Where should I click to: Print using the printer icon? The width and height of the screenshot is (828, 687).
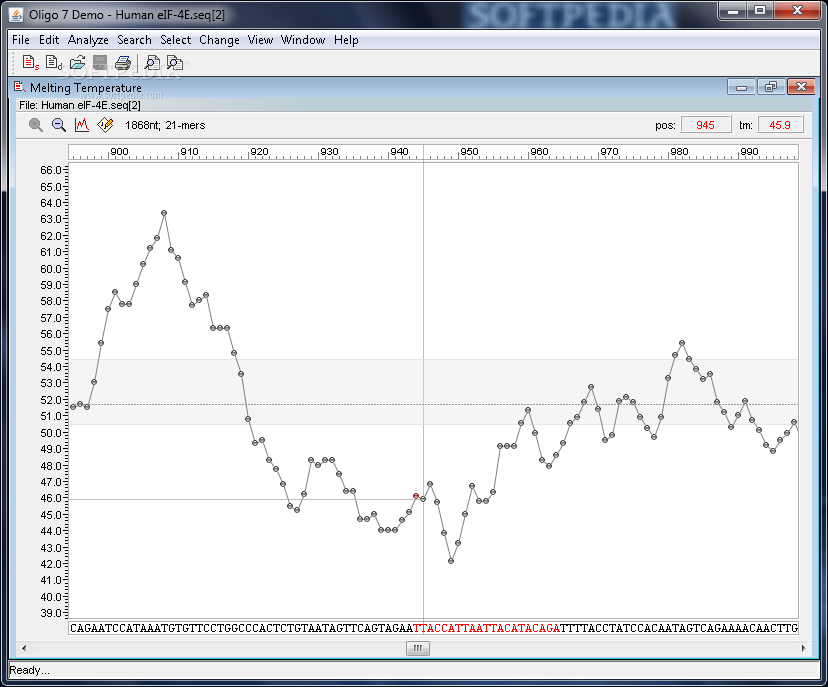(x=123, y=63)
